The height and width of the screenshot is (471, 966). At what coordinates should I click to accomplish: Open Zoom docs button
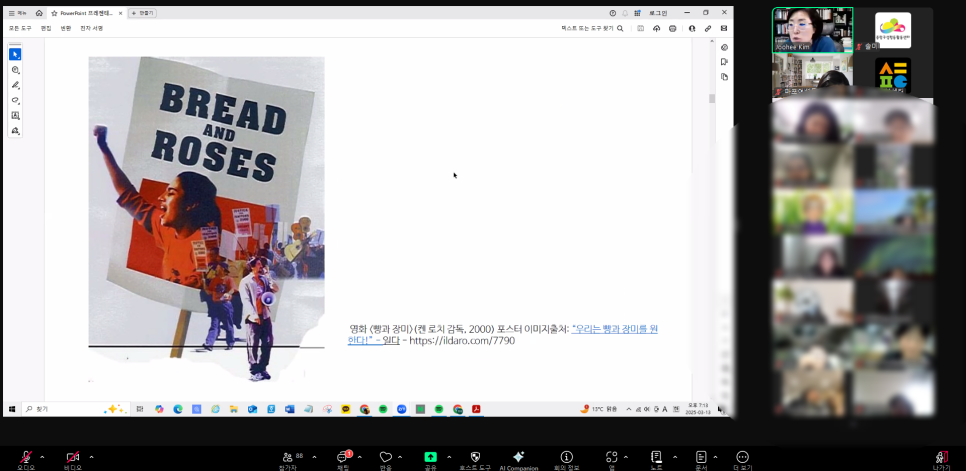point(701,460)
